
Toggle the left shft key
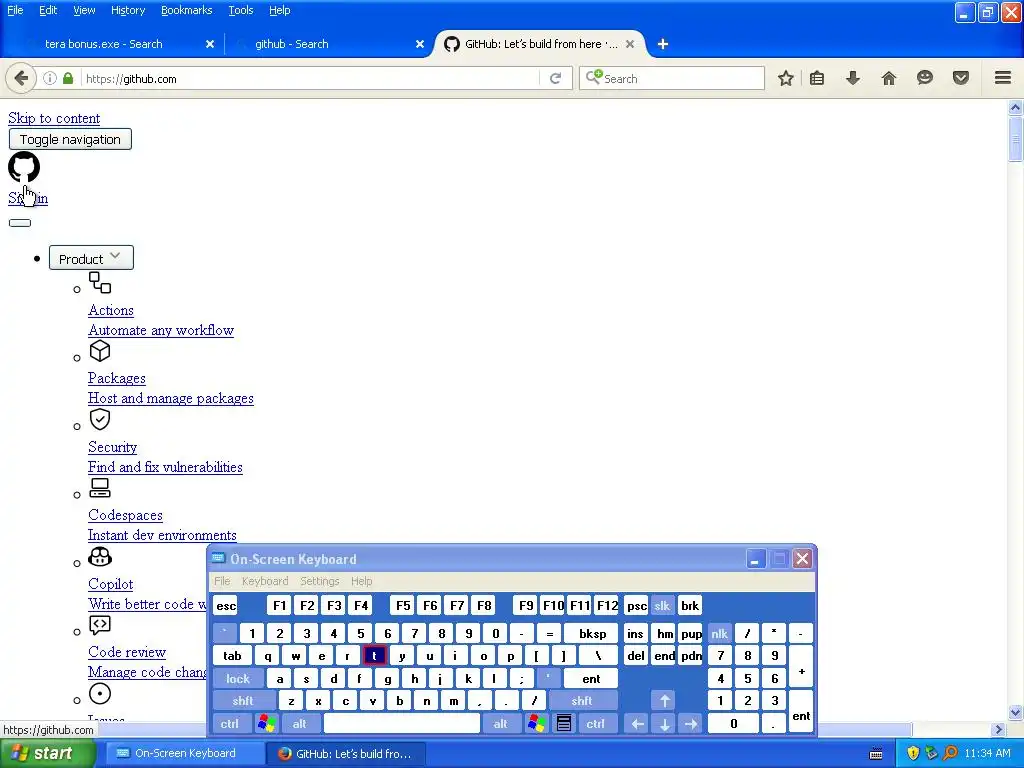[x=242, y=701]
